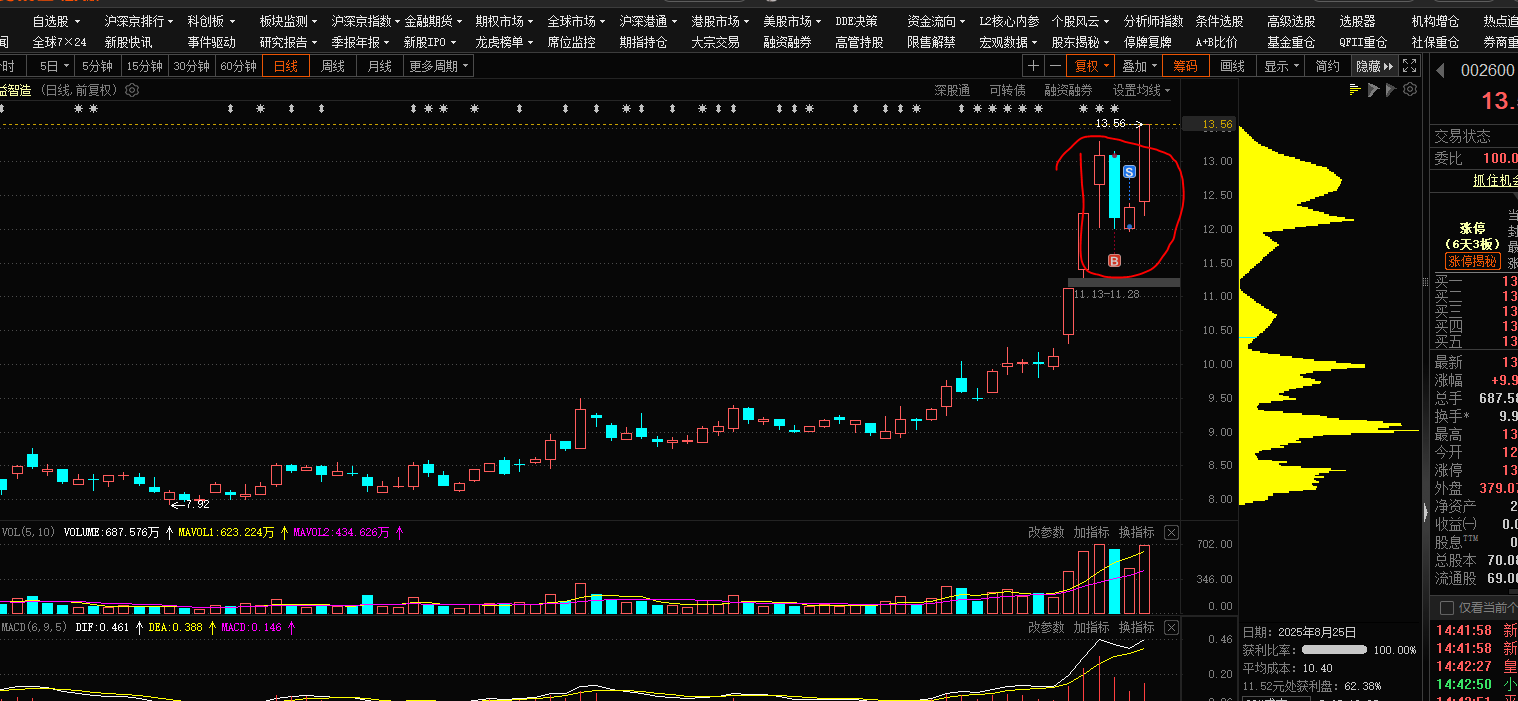Click the 获利比率 100% progress bar

click(1334, 650)
